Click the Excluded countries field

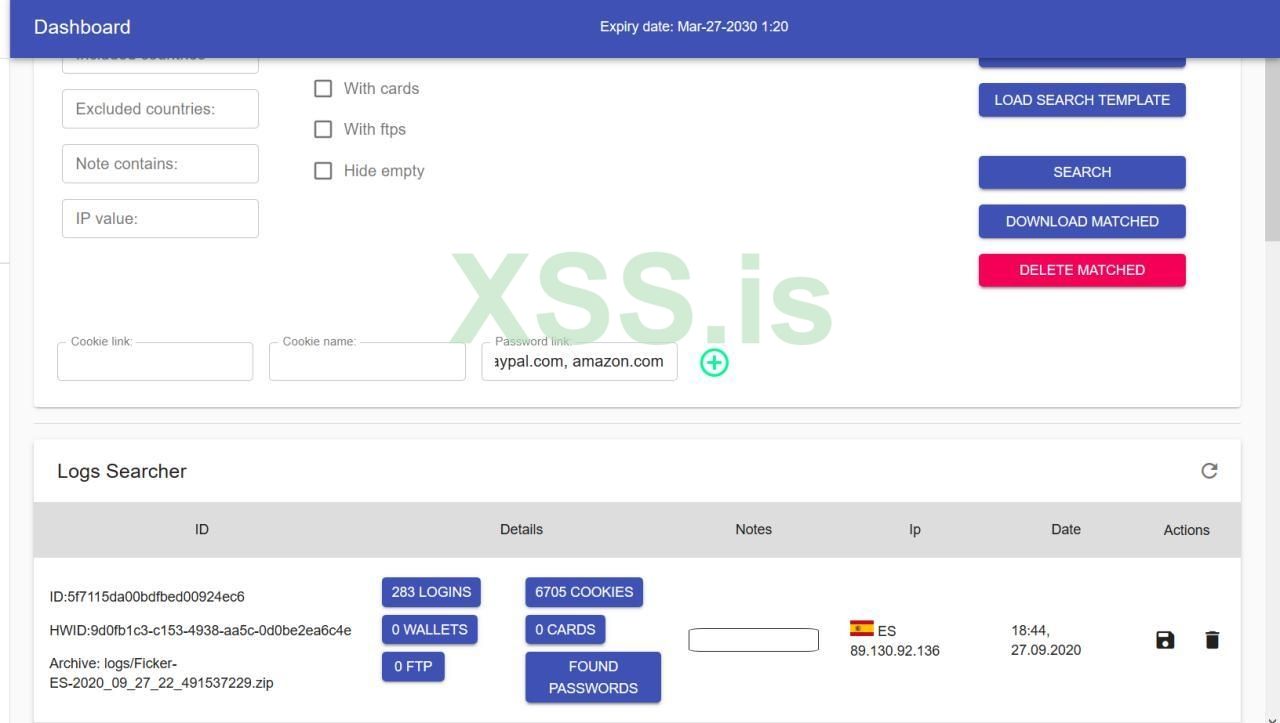(x=160, y=109)
